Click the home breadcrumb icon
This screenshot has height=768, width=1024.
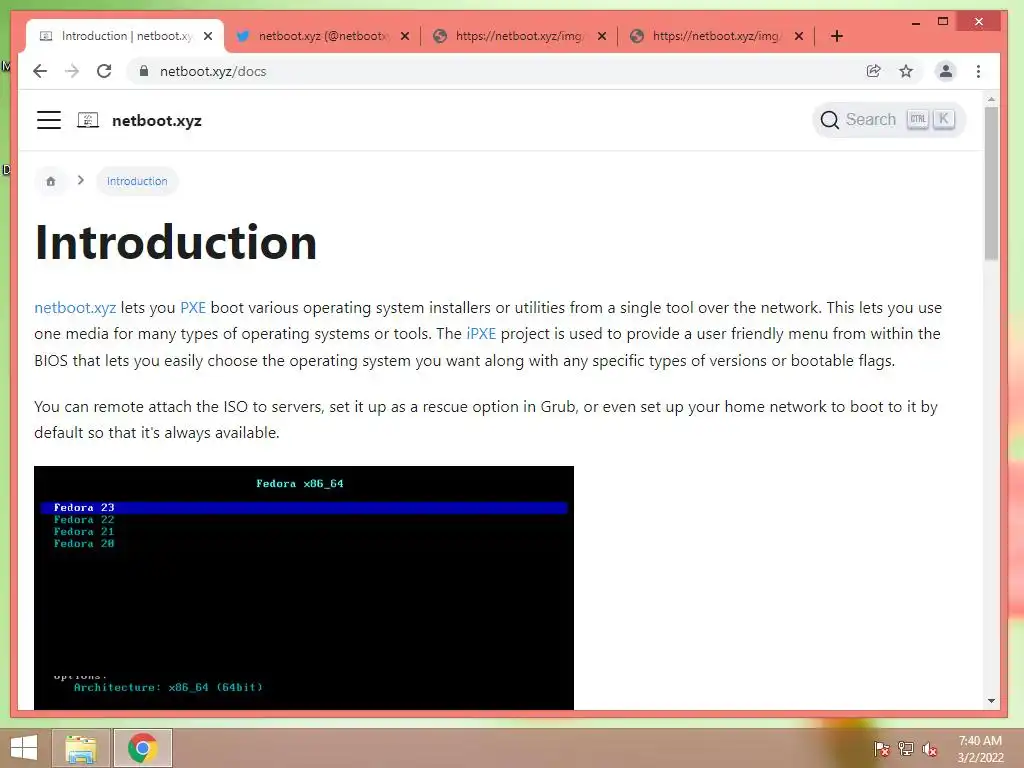[50, 181]
